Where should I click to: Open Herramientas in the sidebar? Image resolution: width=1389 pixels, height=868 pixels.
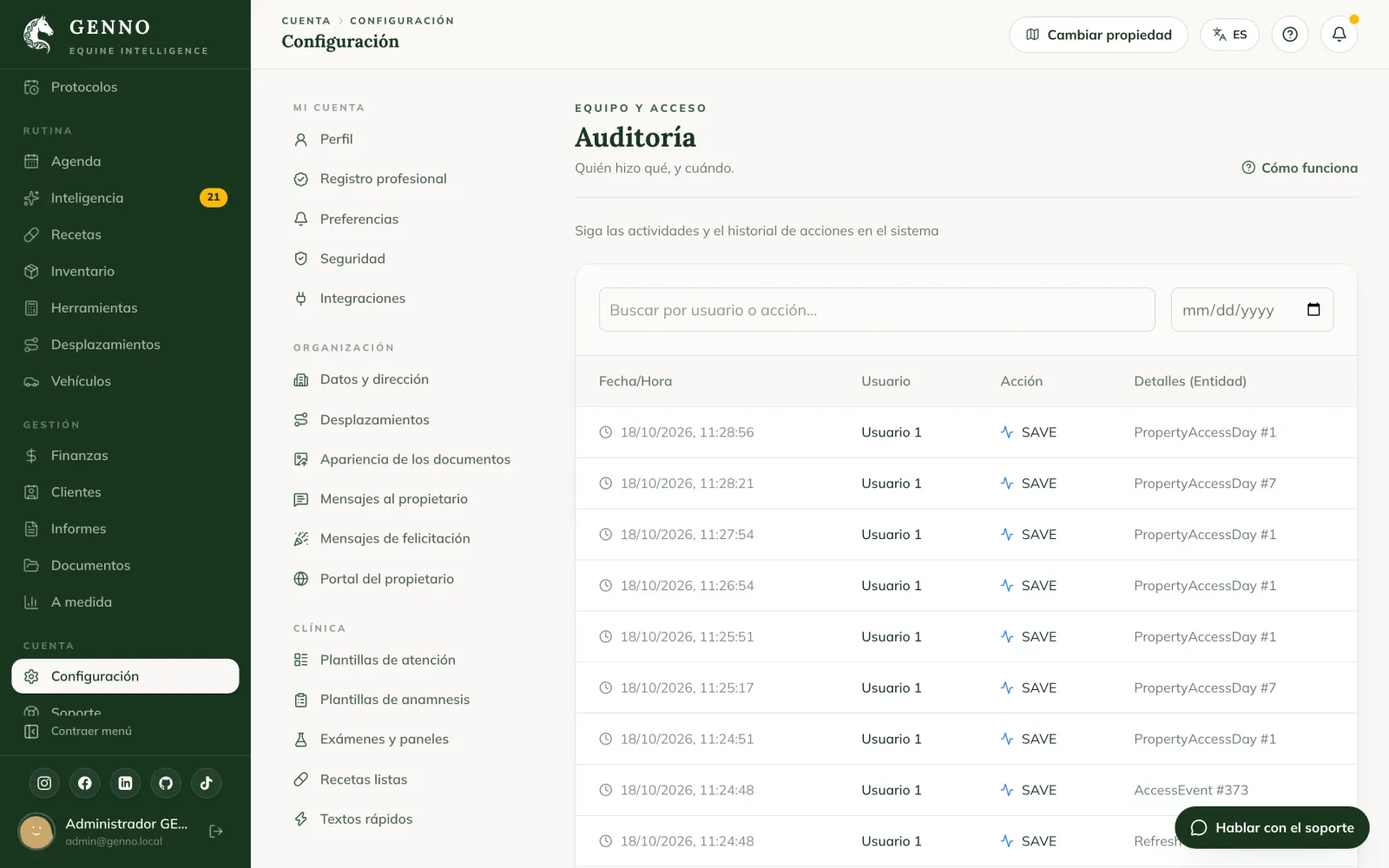coord(125,308)
